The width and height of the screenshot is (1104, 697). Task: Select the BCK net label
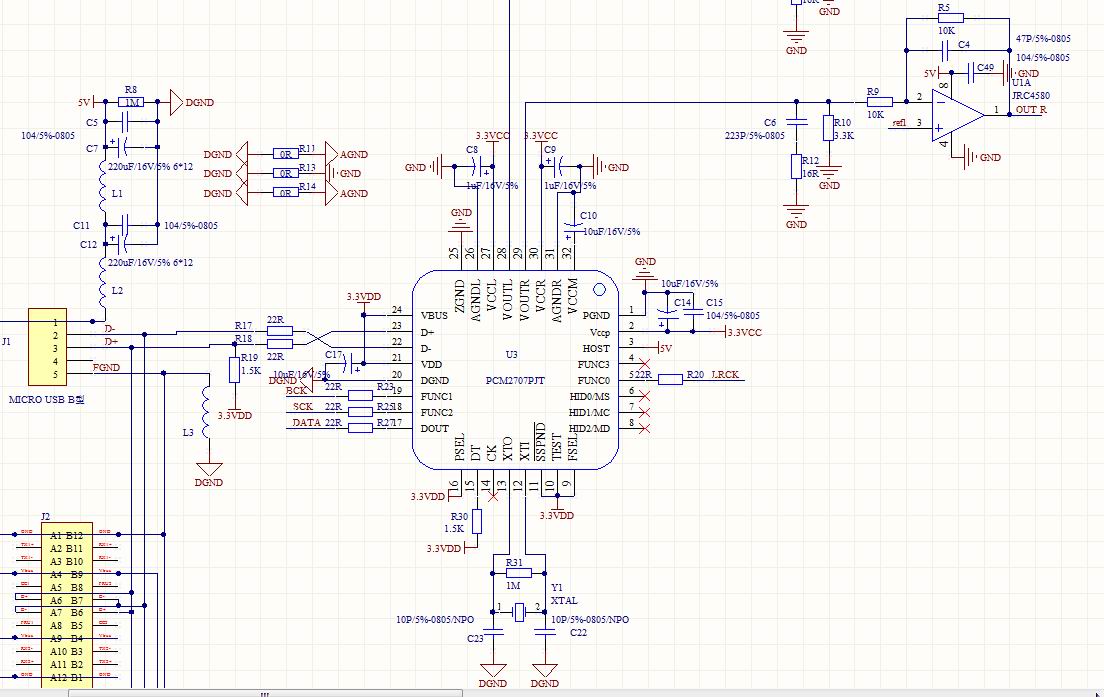tap(296, 390)
